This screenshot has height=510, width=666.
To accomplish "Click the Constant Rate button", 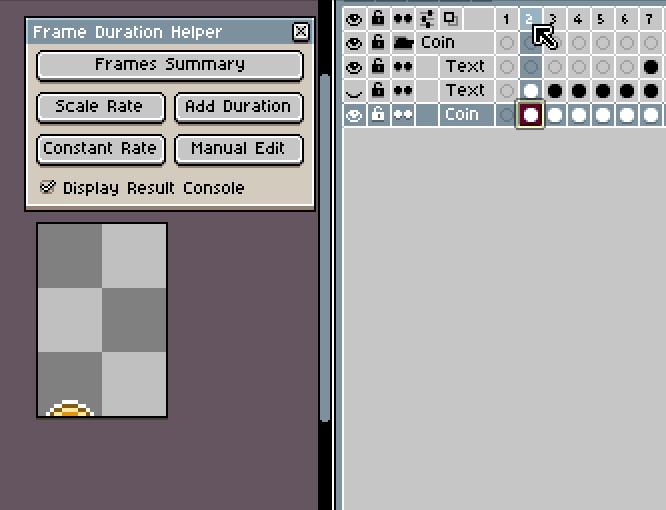I will pos(101,149).
